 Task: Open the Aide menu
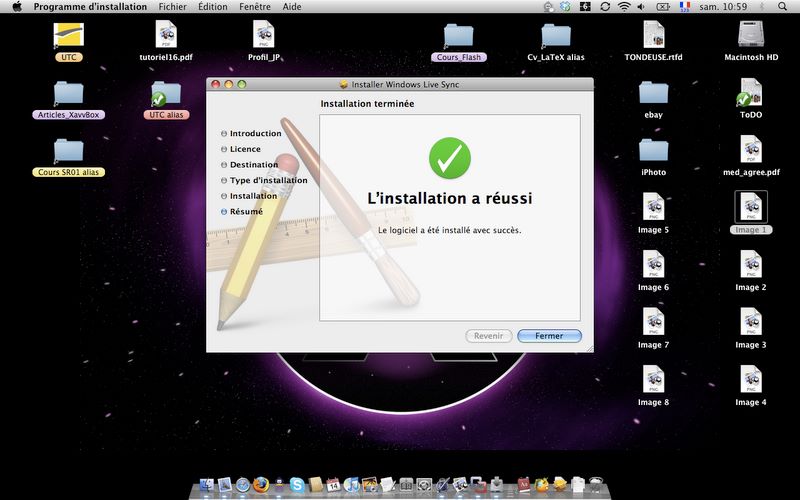tap(292, 7)
